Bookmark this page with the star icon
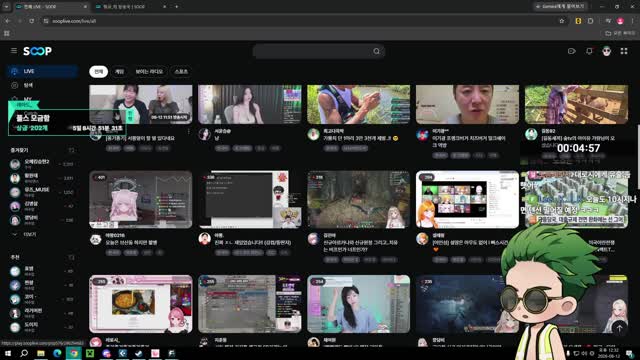 [x=562, y=21]
